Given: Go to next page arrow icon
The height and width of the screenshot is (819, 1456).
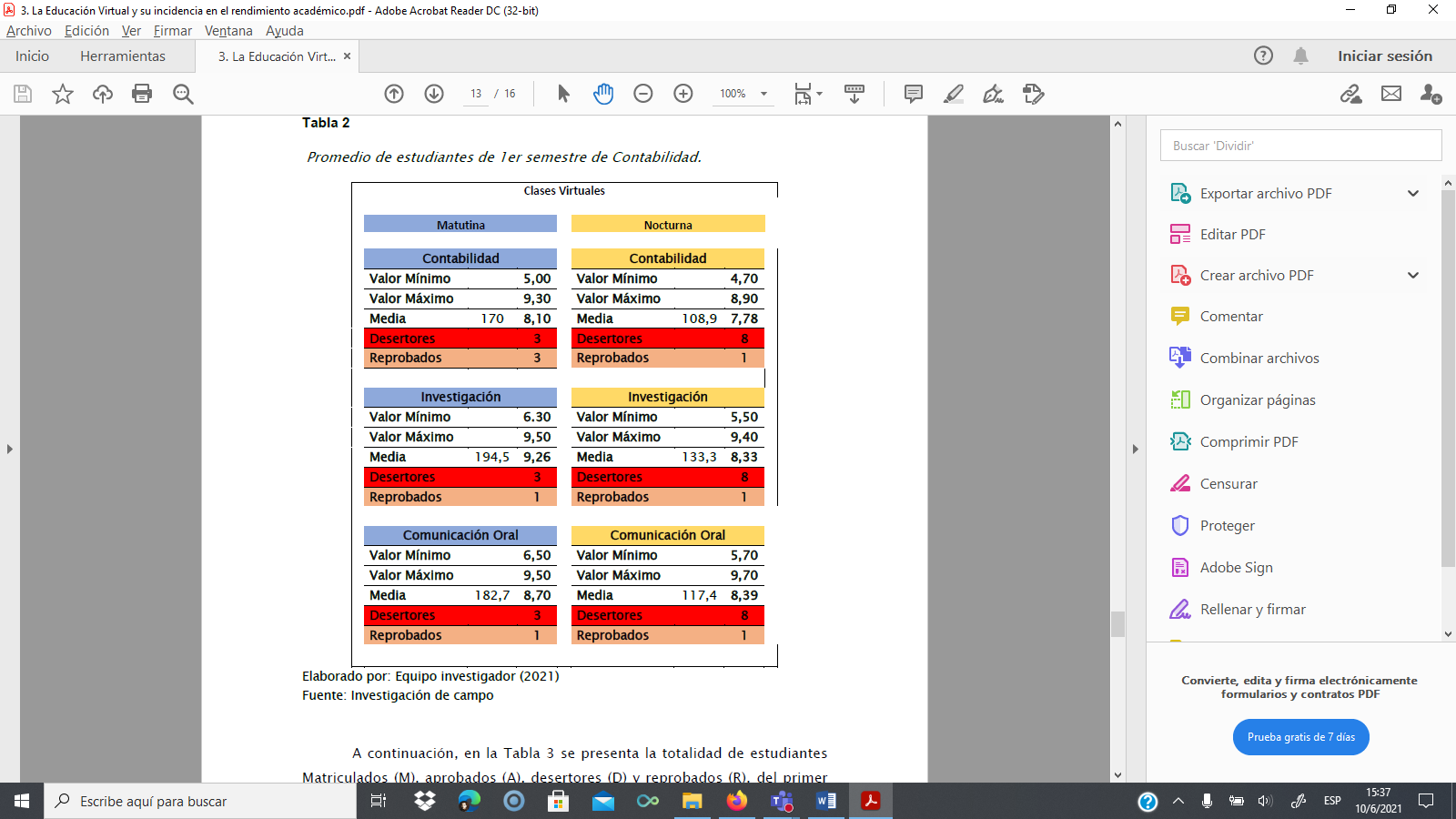Looking at the screenshot, I should [x=434, y=94].
